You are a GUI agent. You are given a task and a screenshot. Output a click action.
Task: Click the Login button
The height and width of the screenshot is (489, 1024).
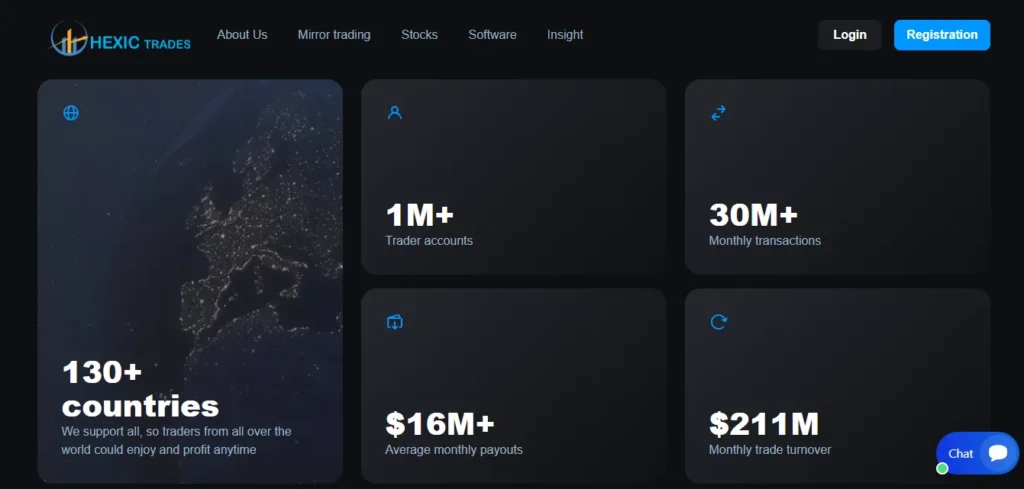click(x=850, y=35)
